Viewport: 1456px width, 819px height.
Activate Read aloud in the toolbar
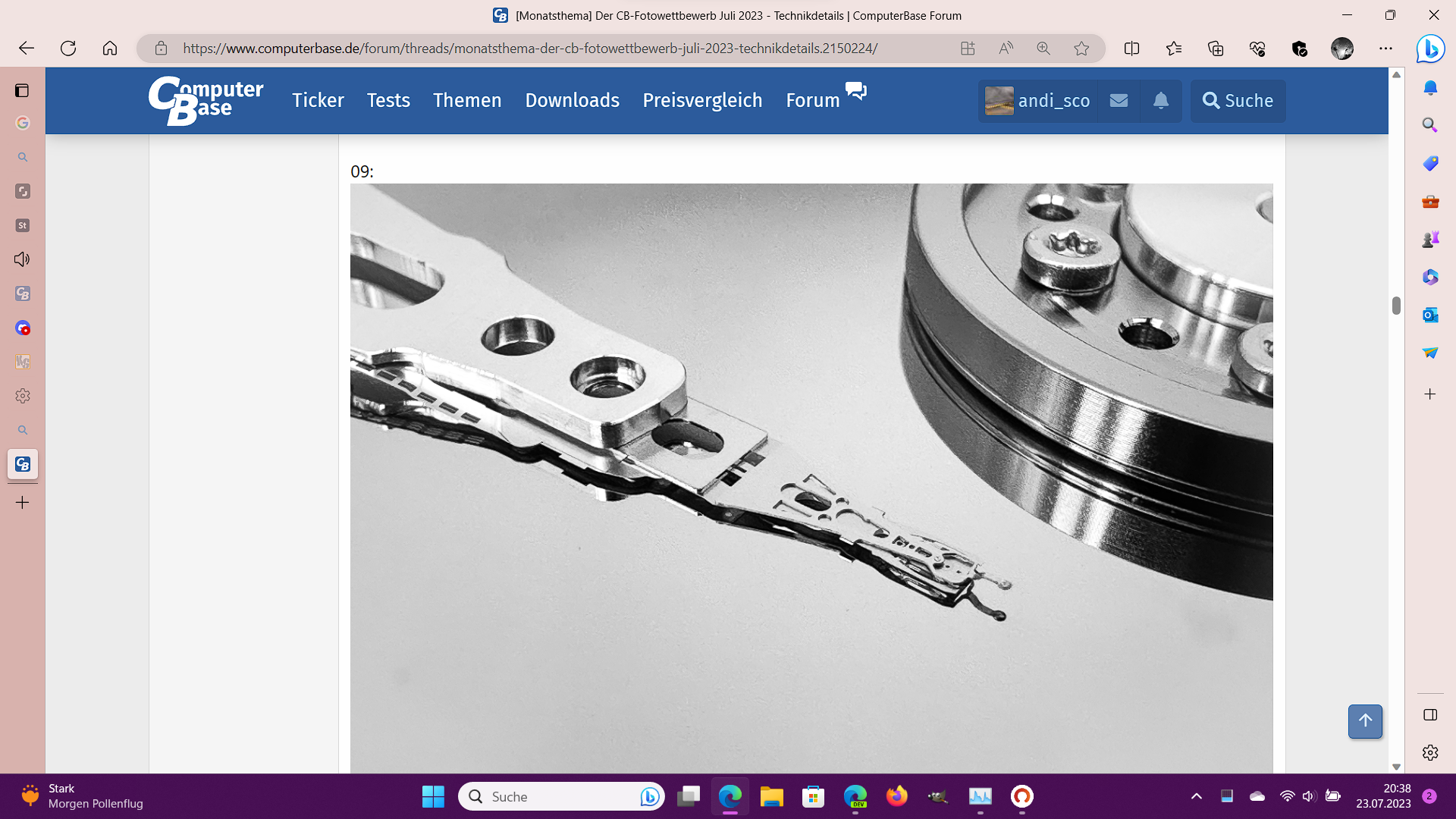(1006, 48)
